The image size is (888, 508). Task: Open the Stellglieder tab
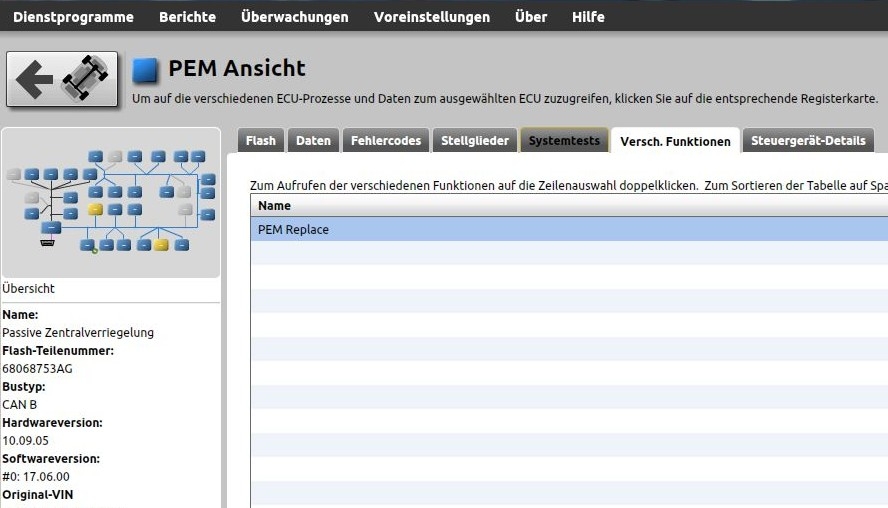[x=475, y=140]
